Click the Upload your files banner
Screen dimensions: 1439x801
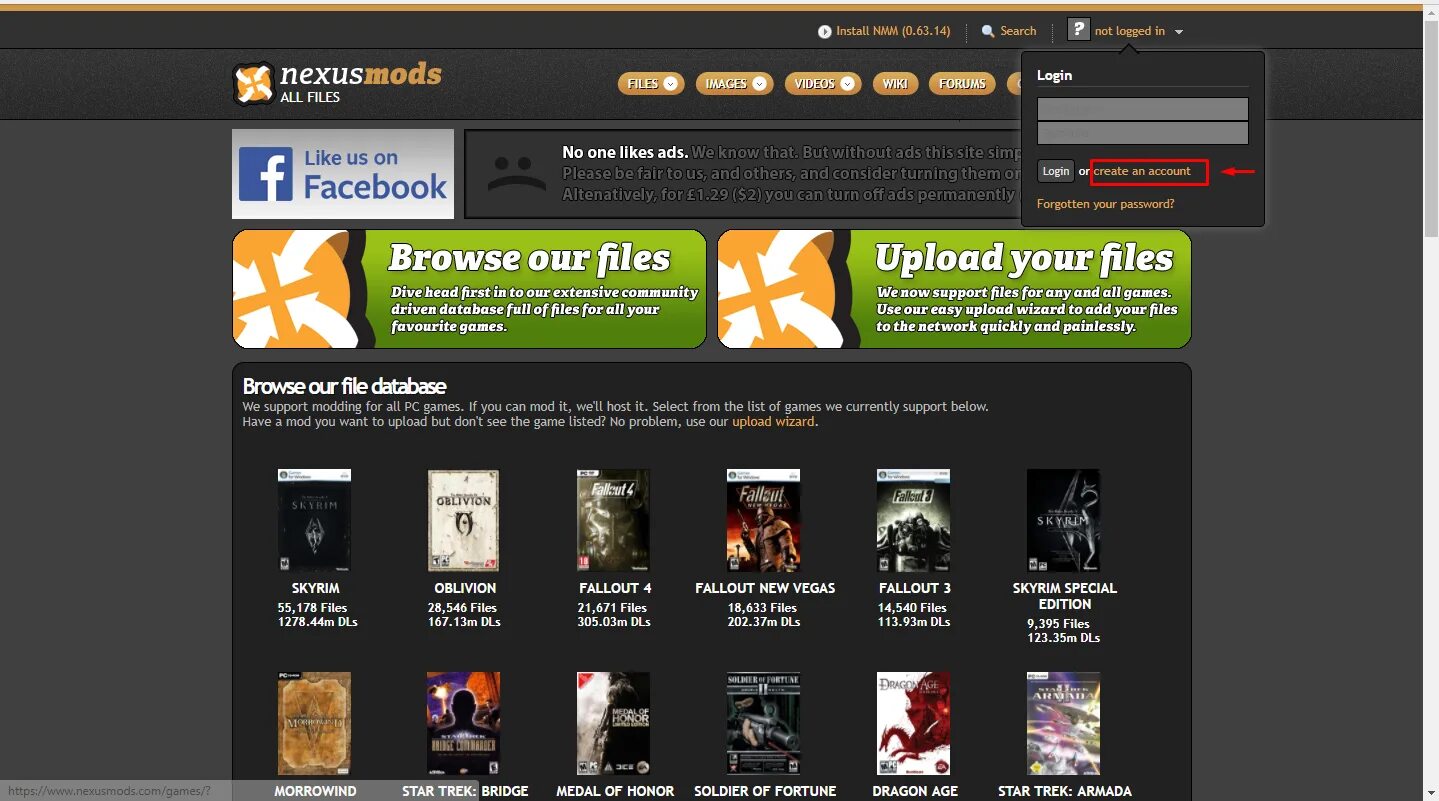(x=954, y=289)
